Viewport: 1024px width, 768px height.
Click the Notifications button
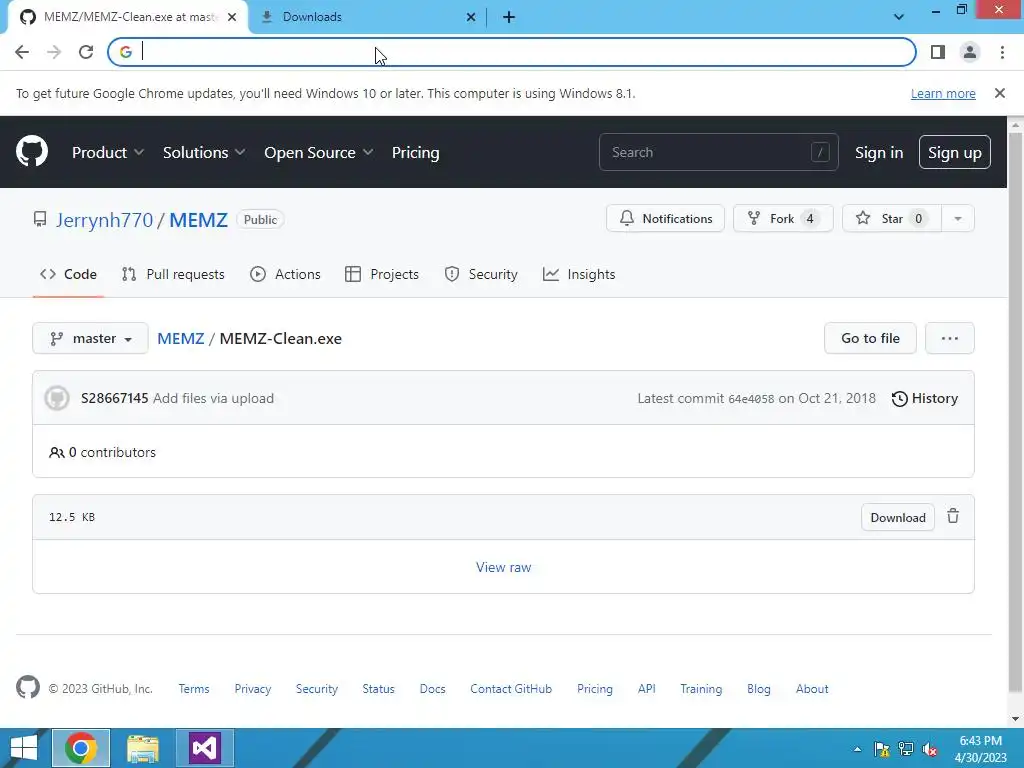click(665, 219)
